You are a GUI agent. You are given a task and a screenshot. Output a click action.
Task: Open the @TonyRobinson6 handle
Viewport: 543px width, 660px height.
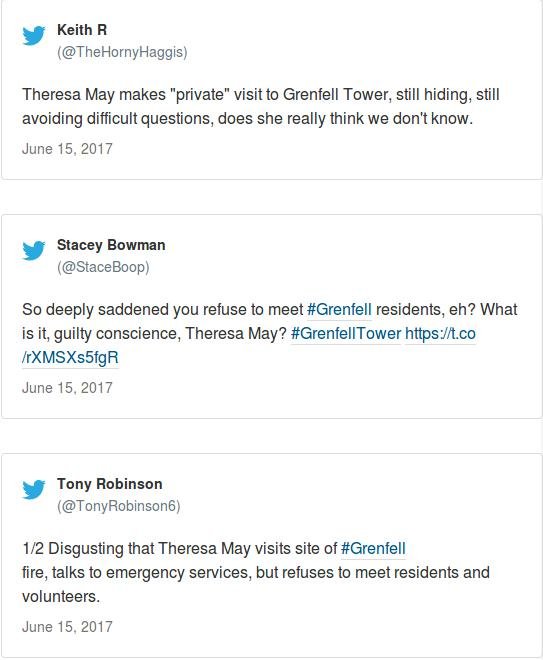(119, 506)
